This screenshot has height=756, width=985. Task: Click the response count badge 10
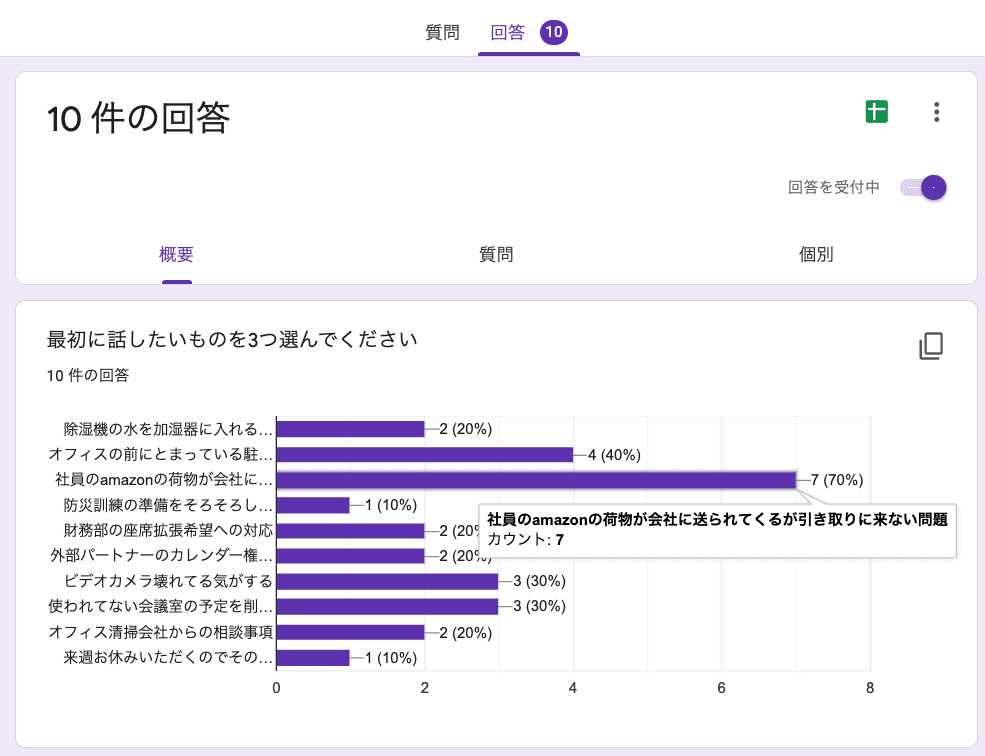(x=554, y=32)
